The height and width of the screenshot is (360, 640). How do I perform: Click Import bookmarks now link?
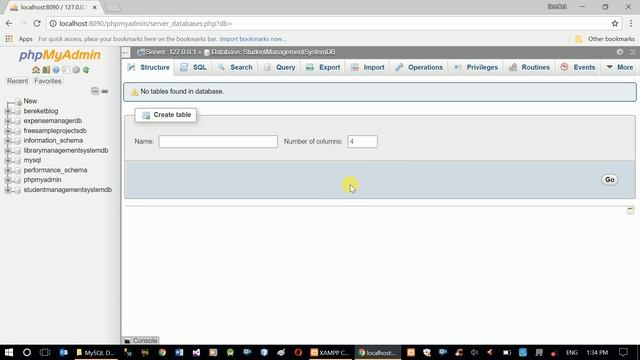tap(253, 39)
